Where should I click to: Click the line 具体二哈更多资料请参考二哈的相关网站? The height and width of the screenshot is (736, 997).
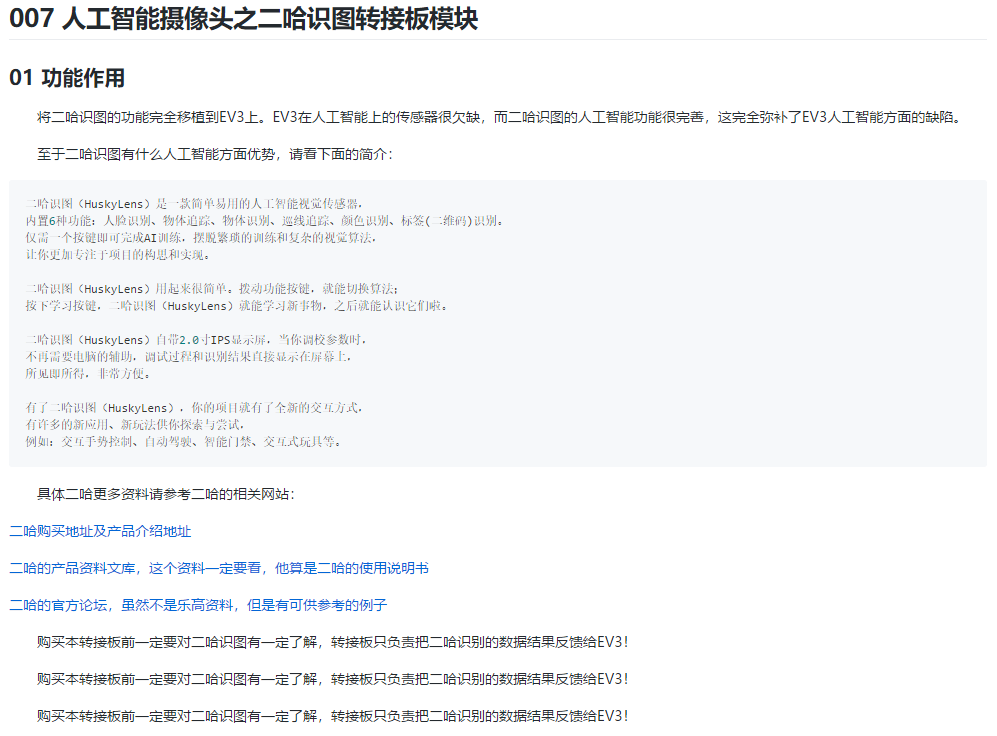click(x=166, y=494)
